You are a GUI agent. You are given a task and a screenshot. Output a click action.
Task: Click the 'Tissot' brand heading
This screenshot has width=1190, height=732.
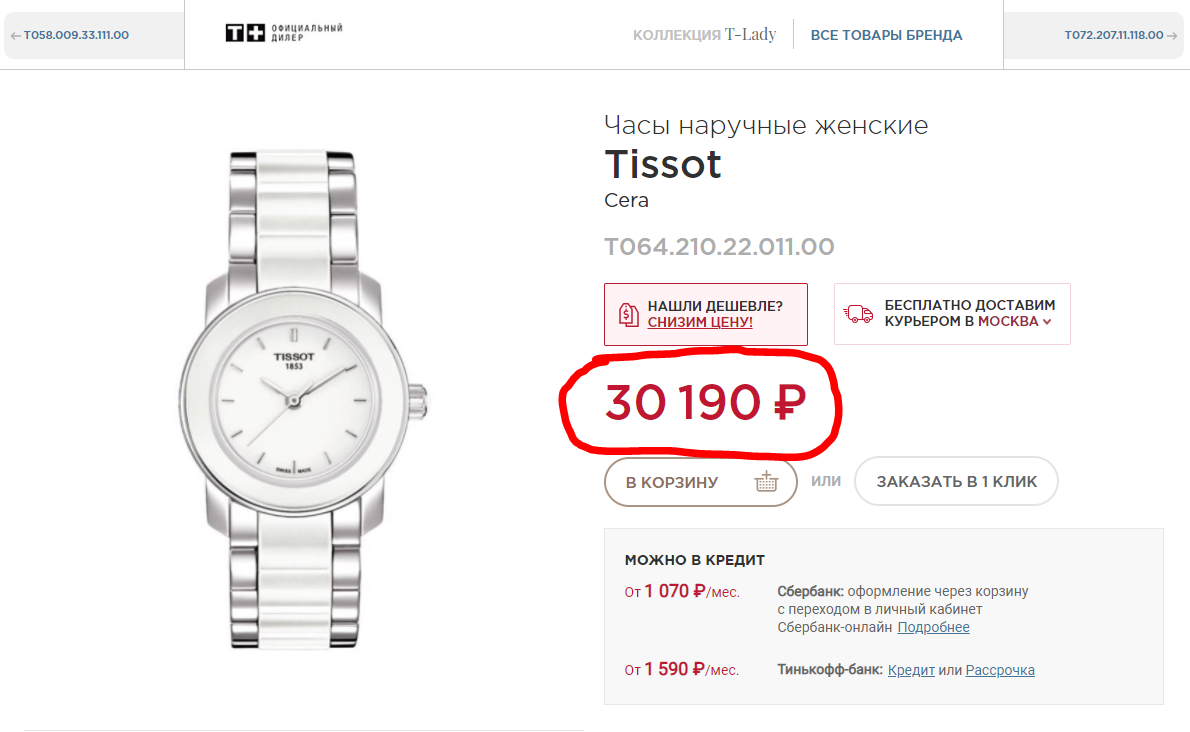coord(663,164)
